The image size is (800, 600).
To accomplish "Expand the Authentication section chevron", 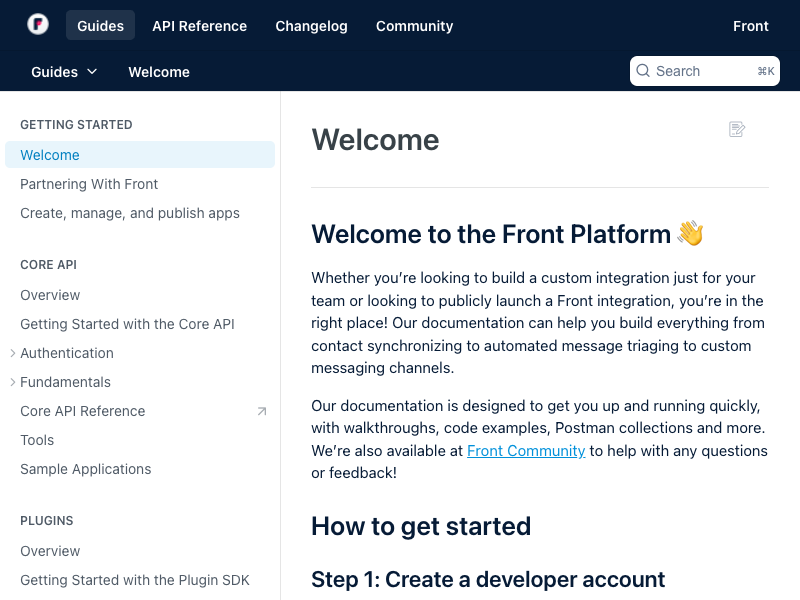I will click(x=13, y=353).
